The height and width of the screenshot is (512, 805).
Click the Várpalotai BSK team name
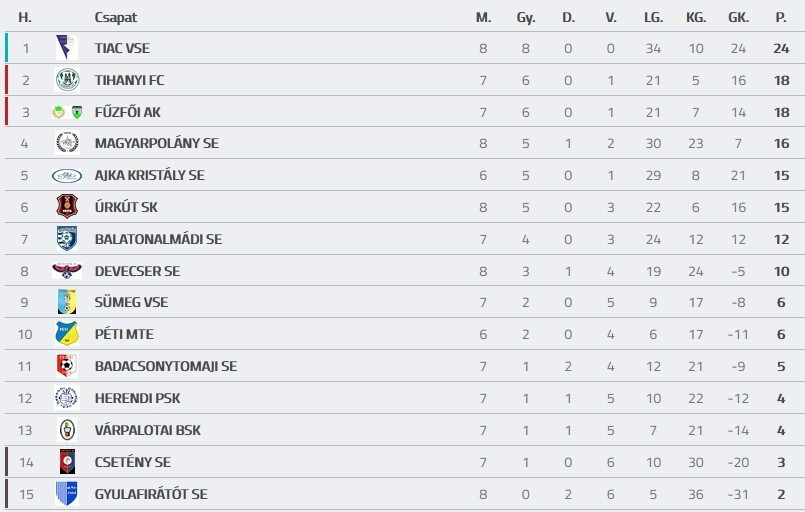(147, 430)
